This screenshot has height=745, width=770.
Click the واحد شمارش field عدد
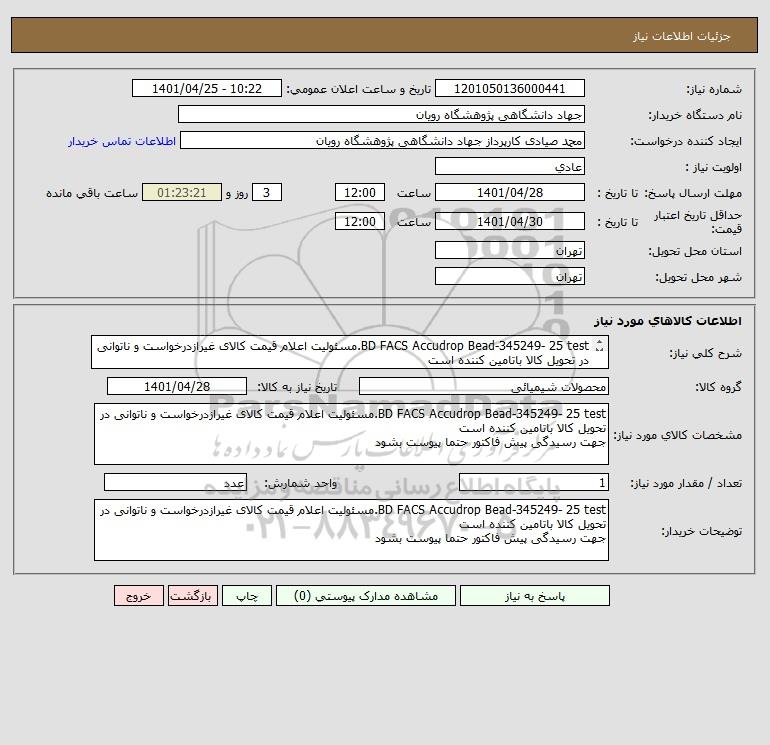[175, 483]
